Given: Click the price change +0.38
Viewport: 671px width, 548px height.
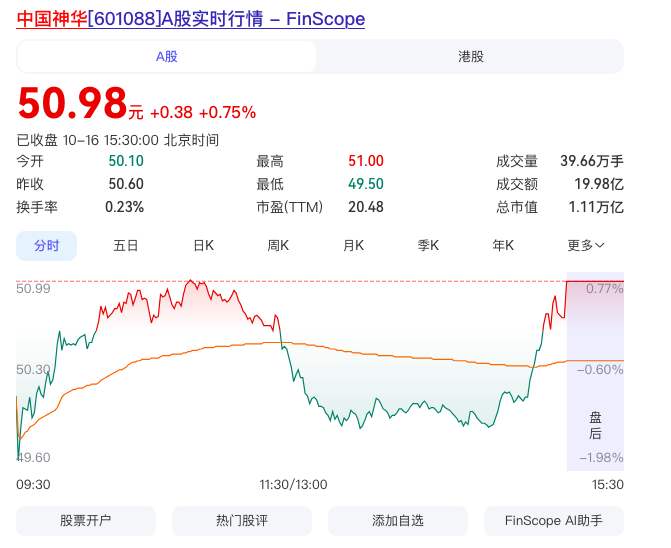Looking at the screenshot, I should point(171,113).
